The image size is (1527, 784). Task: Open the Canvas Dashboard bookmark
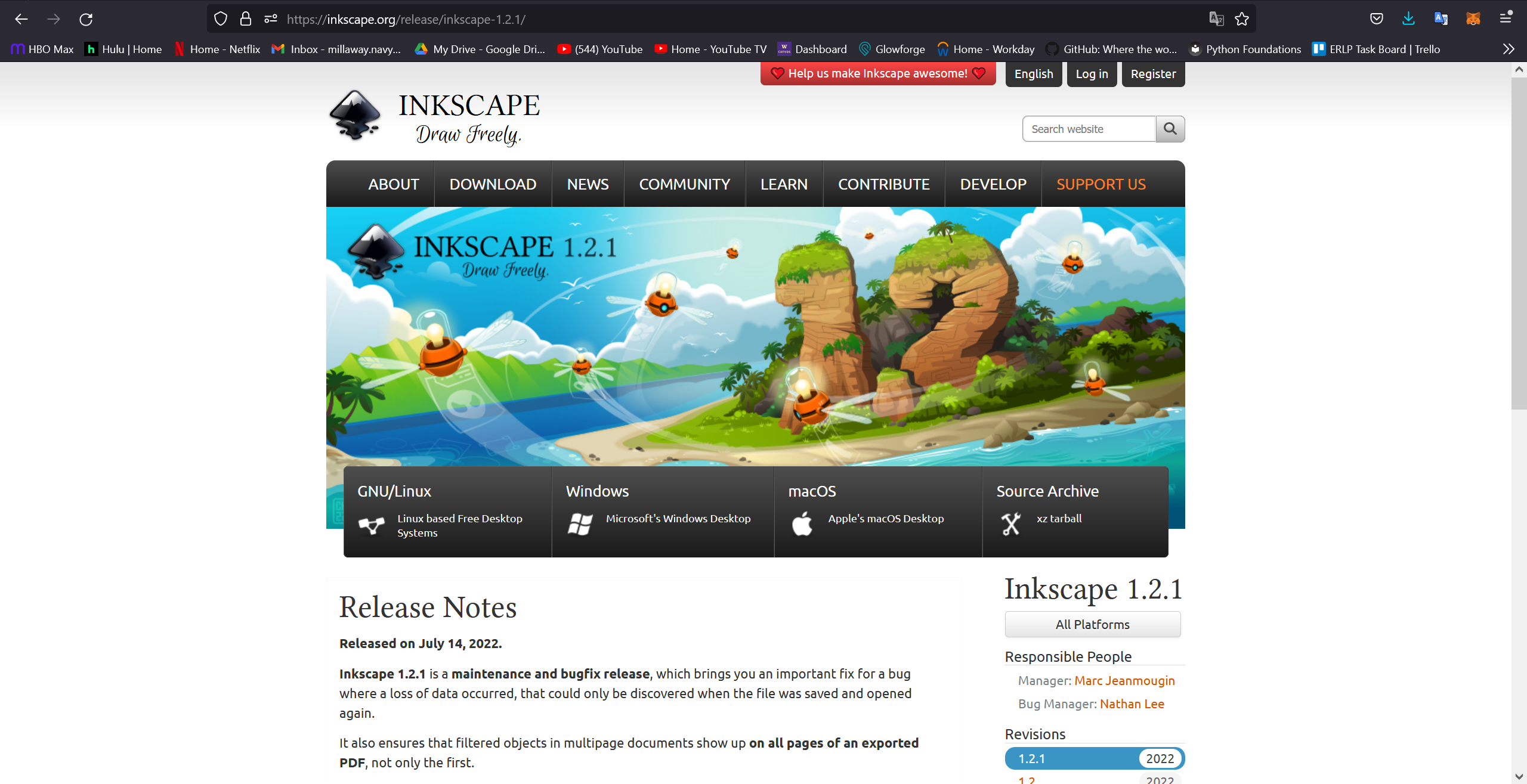click(x=812, y=49)
